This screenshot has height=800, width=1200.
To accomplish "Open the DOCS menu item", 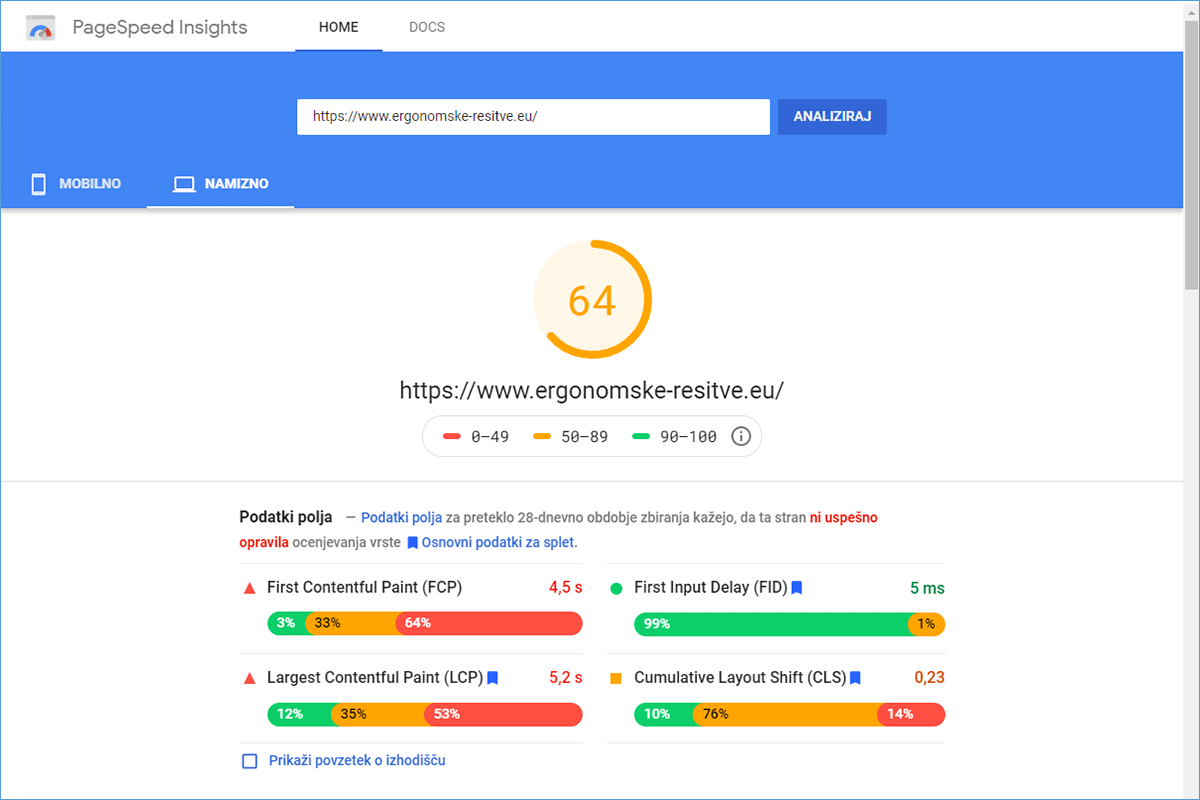I will tap(427, 27).
